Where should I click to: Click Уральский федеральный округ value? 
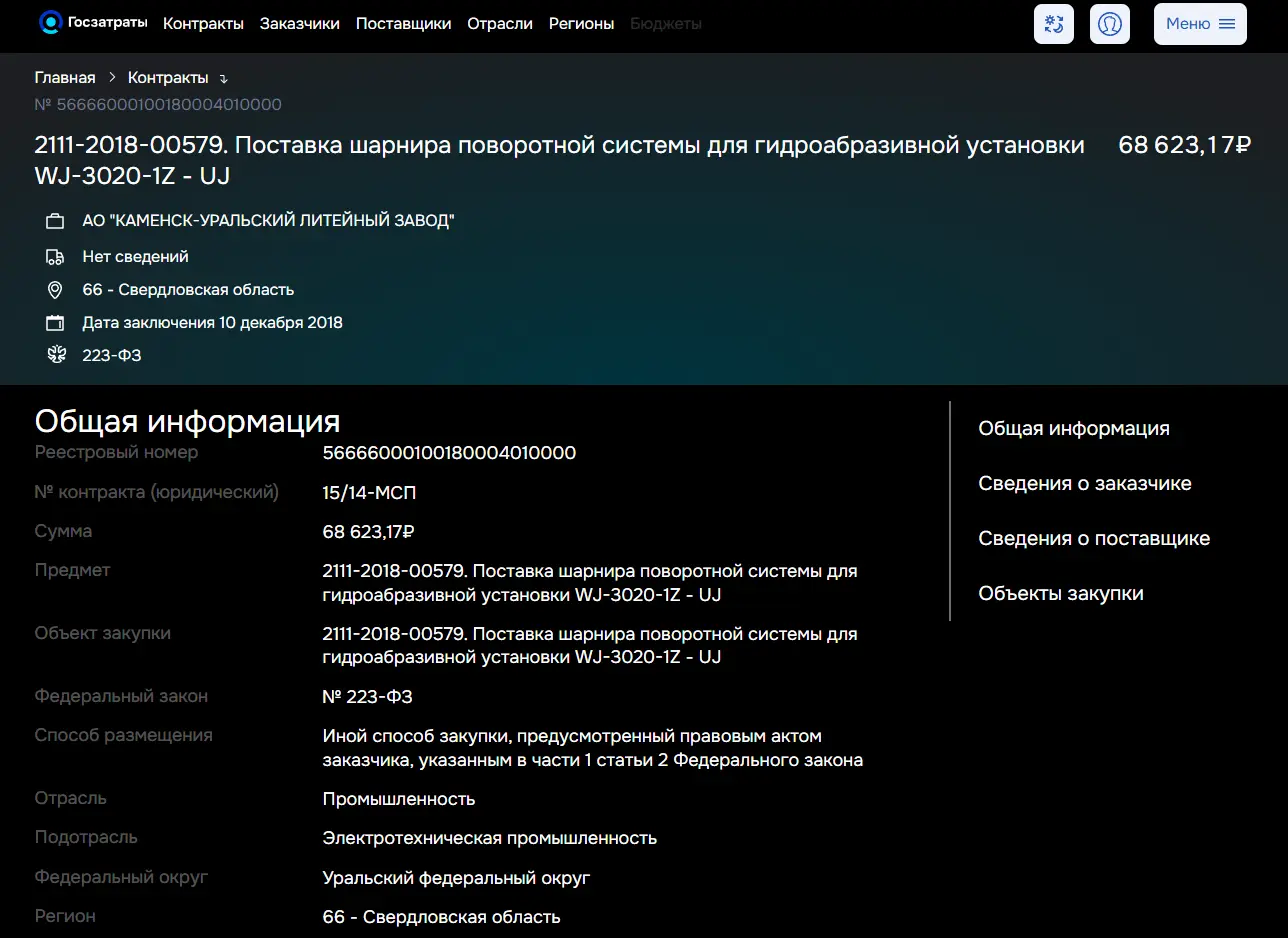coord(457,878)
